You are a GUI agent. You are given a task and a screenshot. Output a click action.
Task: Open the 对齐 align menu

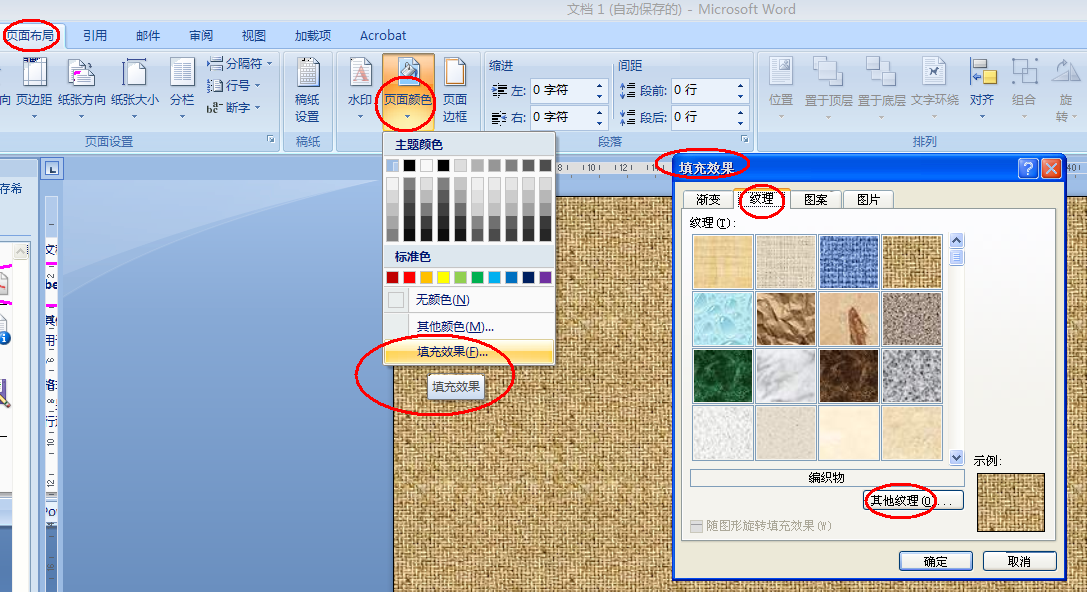982,89
